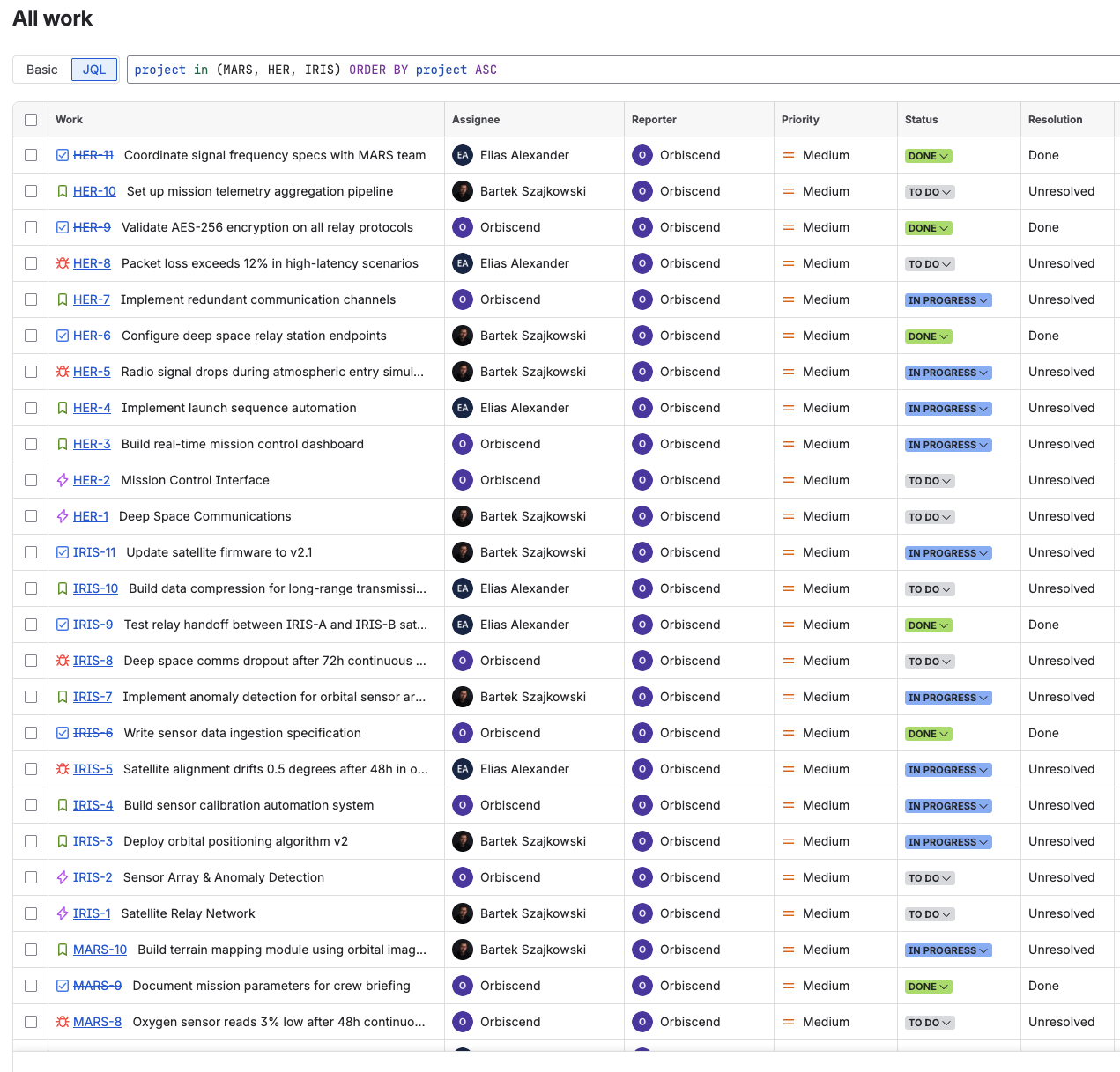
Task: Open TO DO status dropdown for IRIS-1
Action: 930,914
